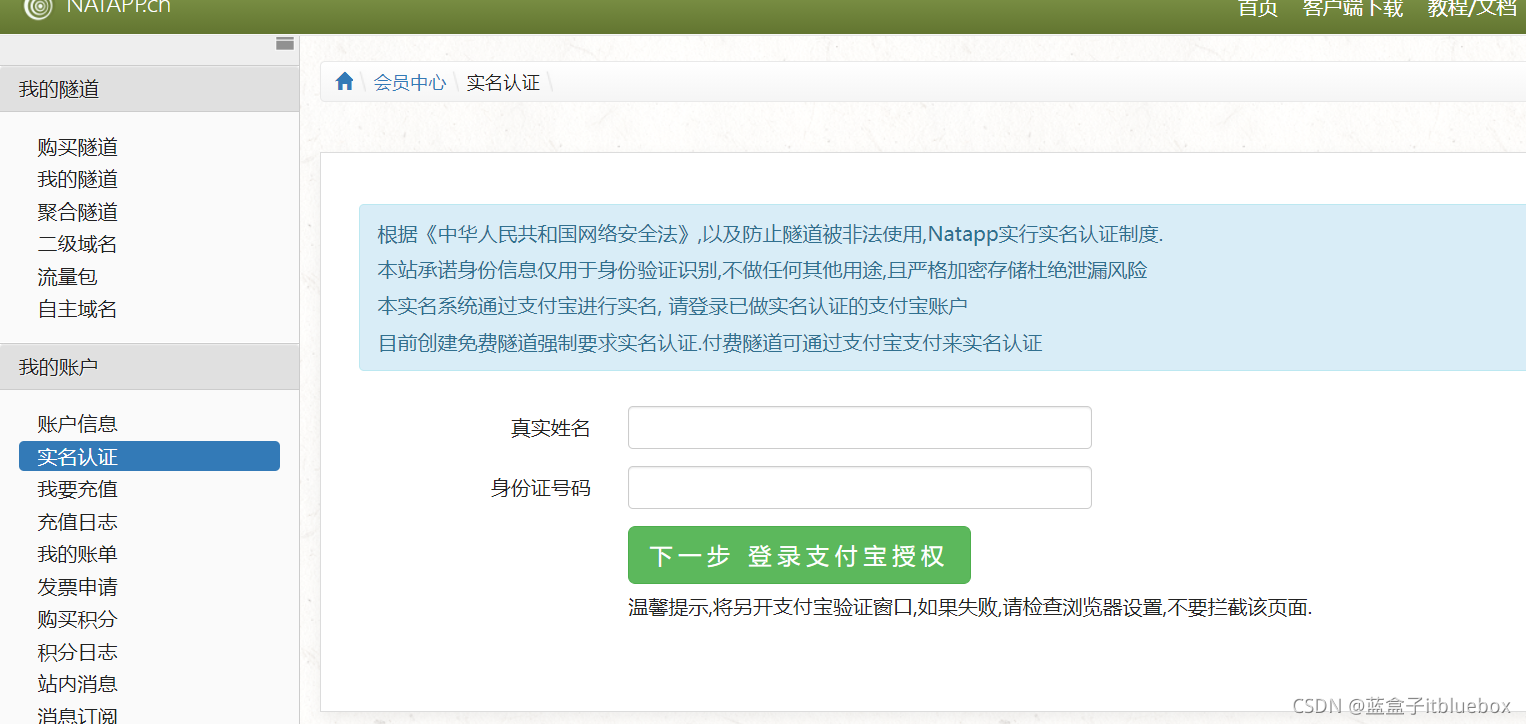This screenshot has height=724, width=1526.
Task: Click the 身份证号码 field label
Action: click(541, 488)
